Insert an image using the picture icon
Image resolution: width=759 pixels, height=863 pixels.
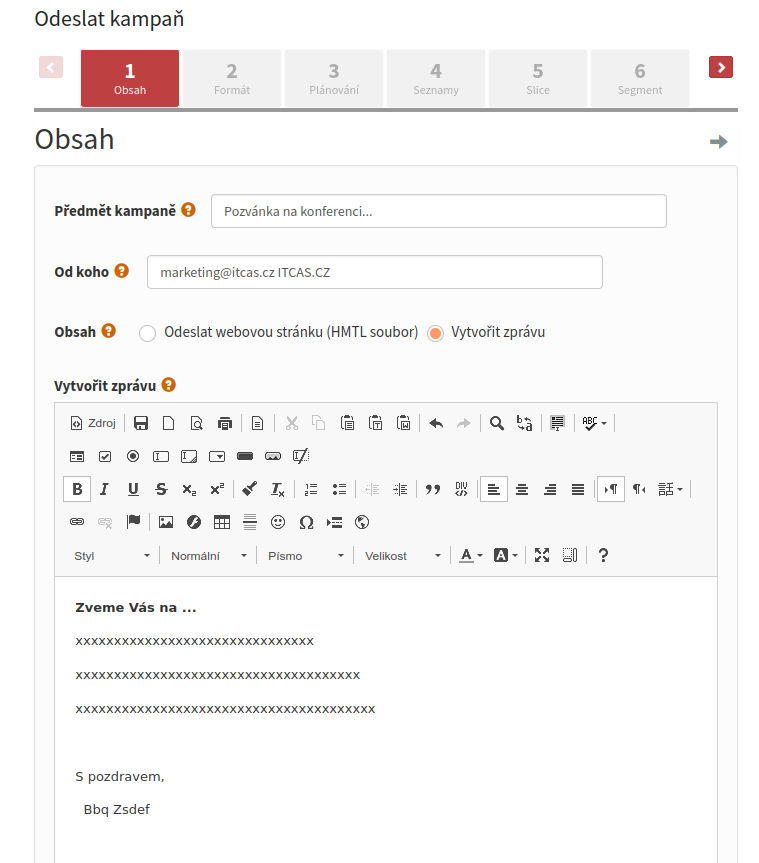[166, 522]
